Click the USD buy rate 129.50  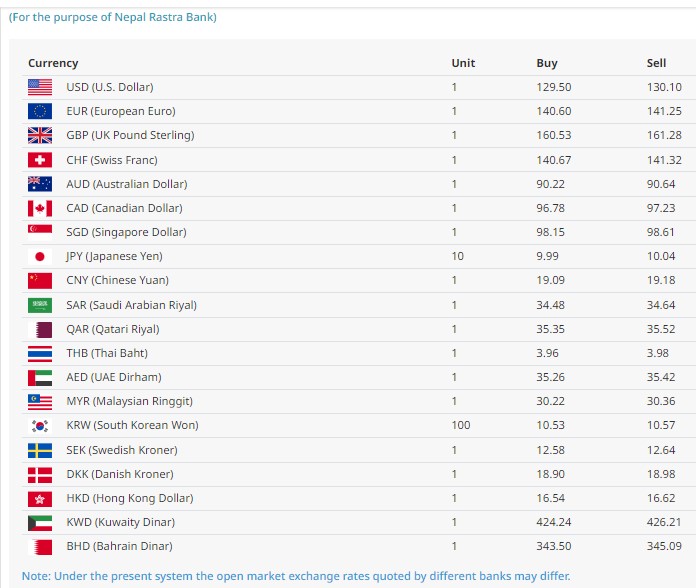[554, 87]
